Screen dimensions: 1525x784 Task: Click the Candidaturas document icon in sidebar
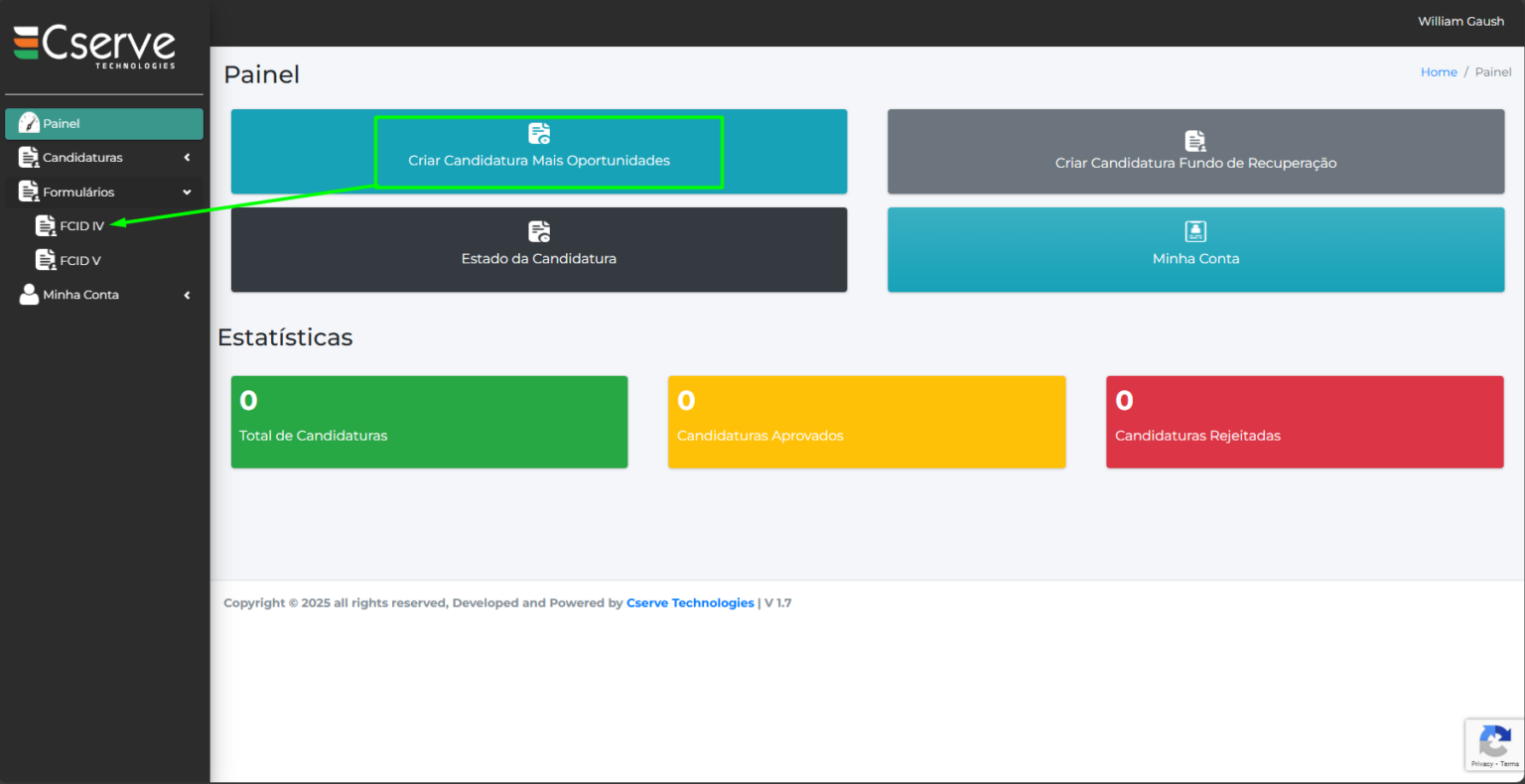(29, 158)
